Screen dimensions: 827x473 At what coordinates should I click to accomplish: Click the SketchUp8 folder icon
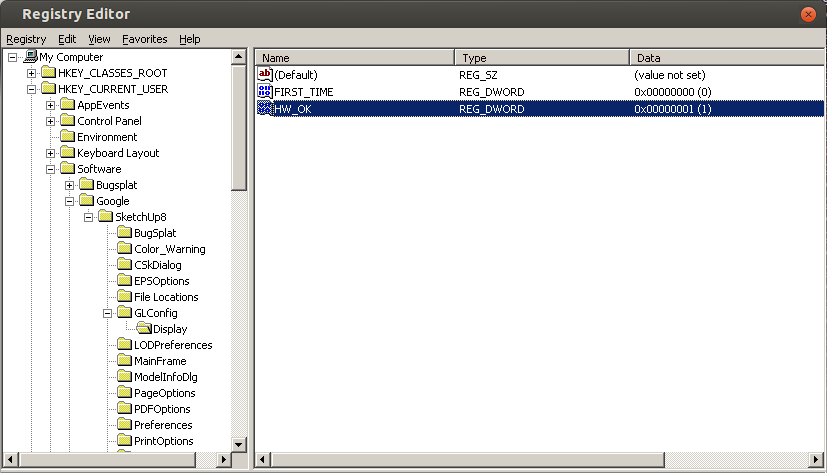(x=105, y=217)
